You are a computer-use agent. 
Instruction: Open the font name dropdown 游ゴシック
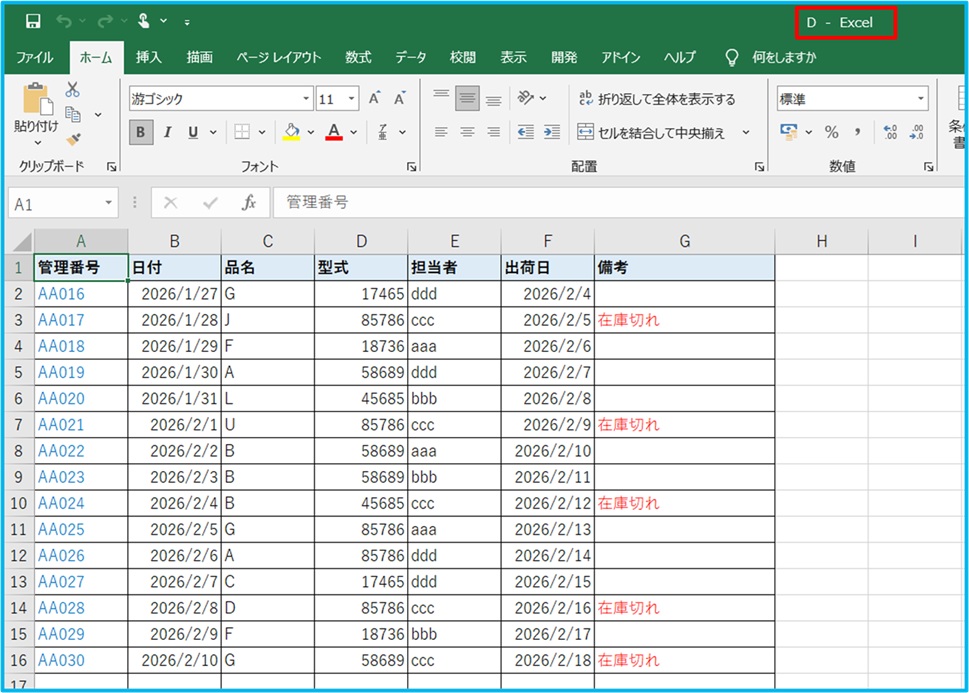306,99
